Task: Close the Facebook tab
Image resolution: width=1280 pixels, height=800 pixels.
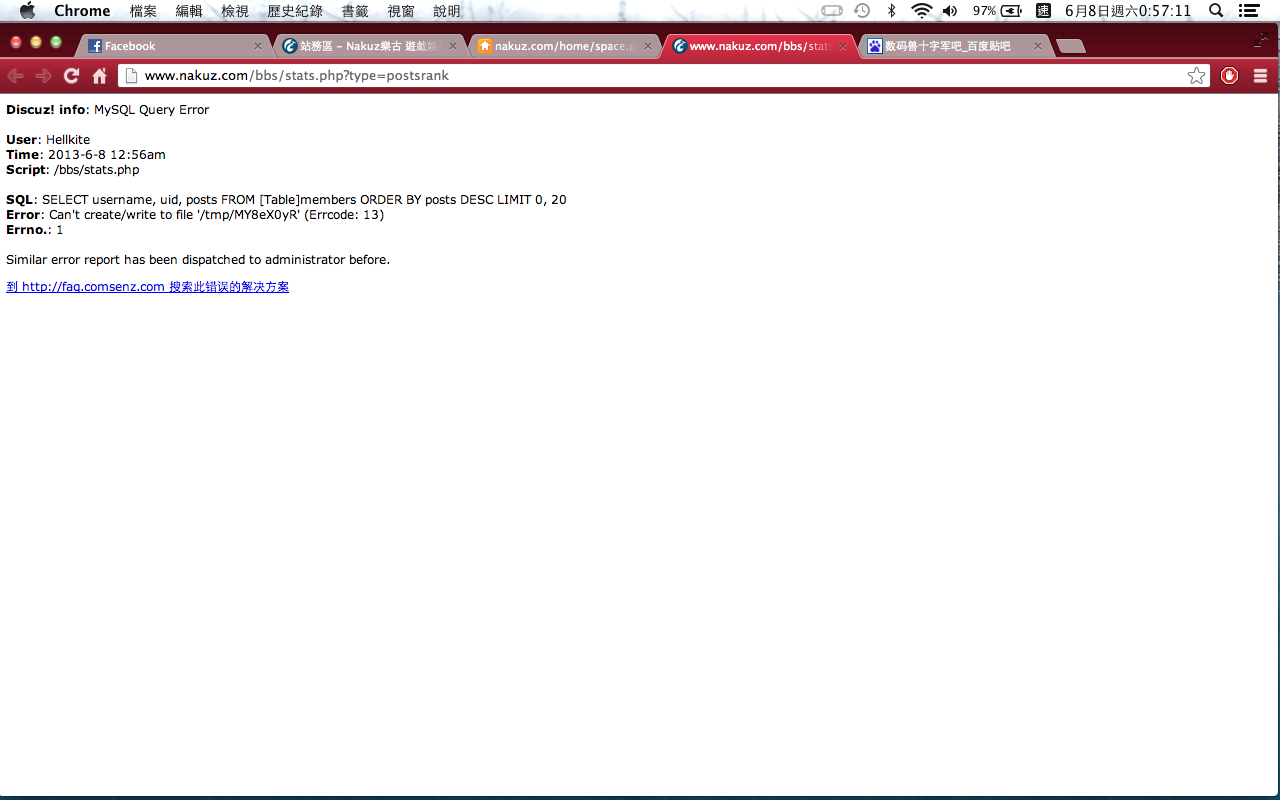Action: (x=257, y=46)
